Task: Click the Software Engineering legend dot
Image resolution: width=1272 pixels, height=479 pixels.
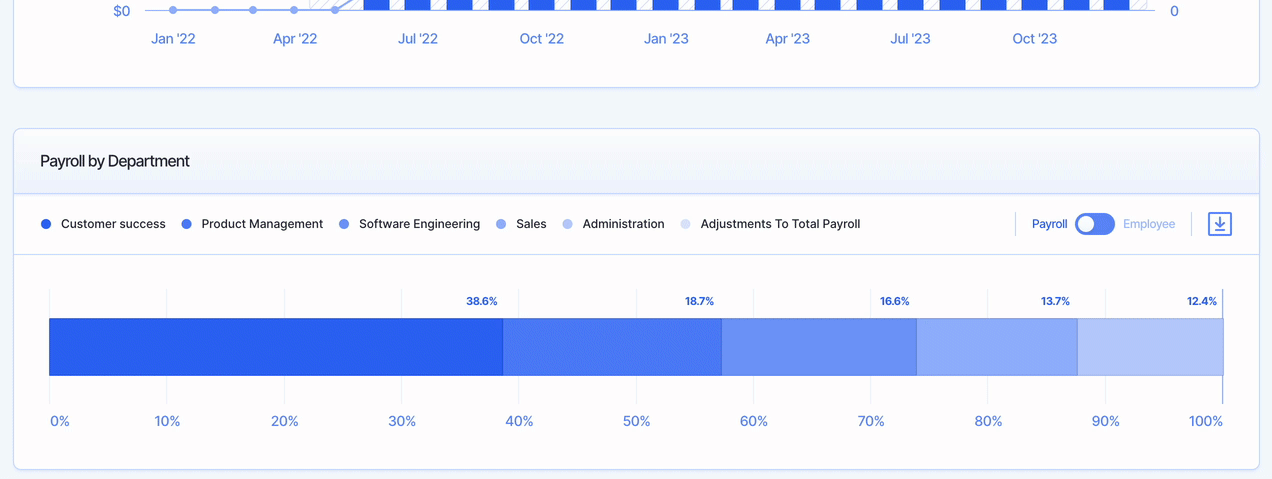Action: coord(344,224)
